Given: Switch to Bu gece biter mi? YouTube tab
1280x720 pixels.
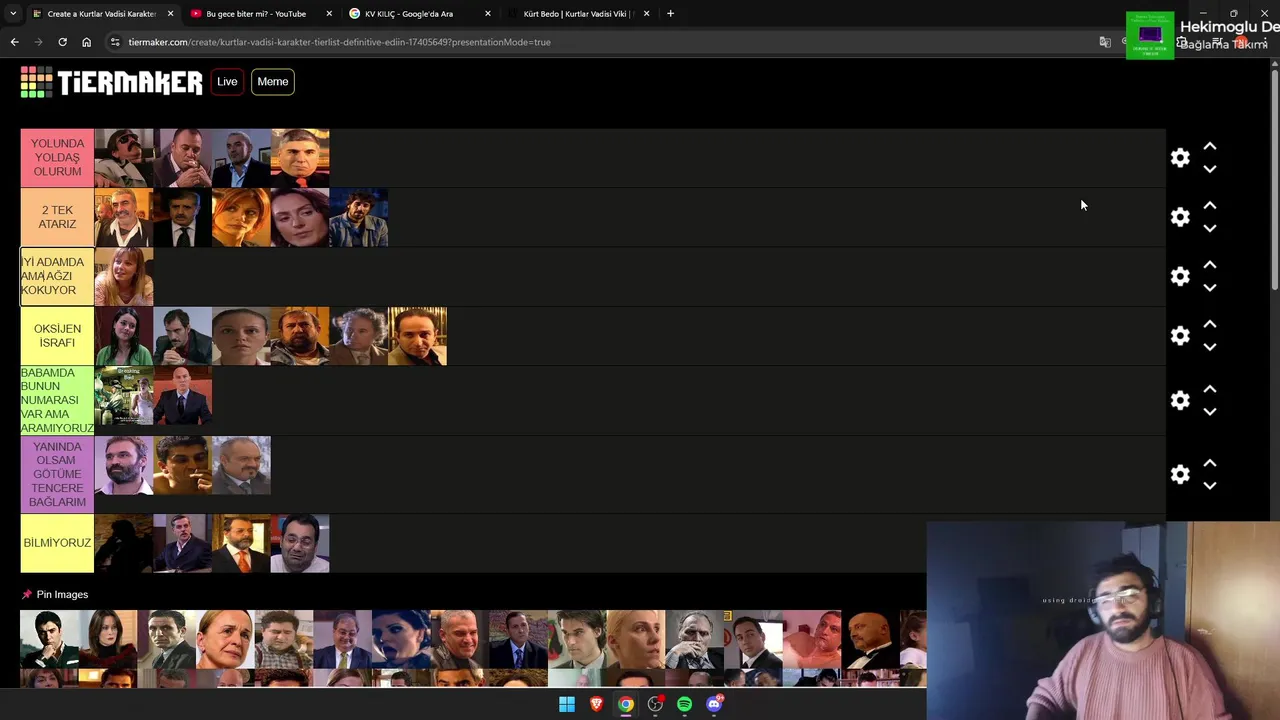Looking at the screenshot, I should 255,14.
